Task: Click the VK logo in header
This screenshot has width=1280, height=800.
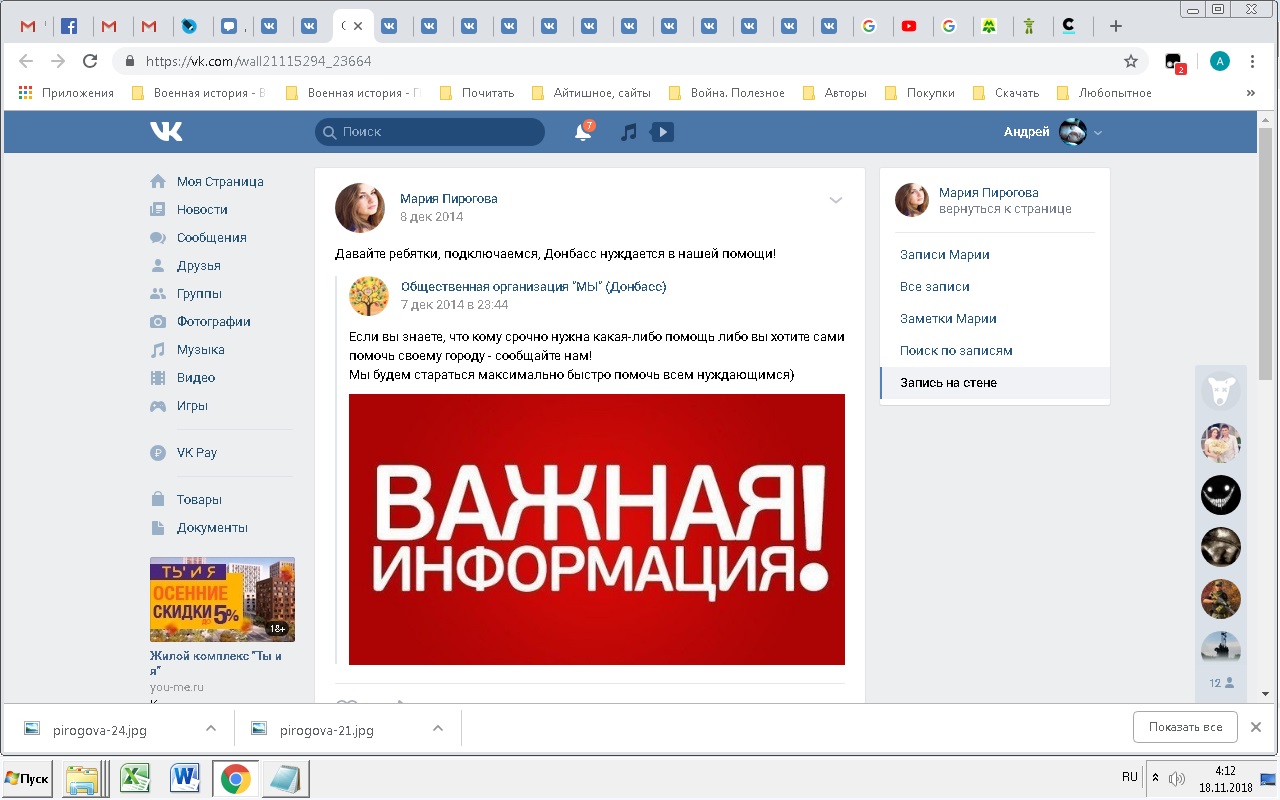Action: [166, 131]
